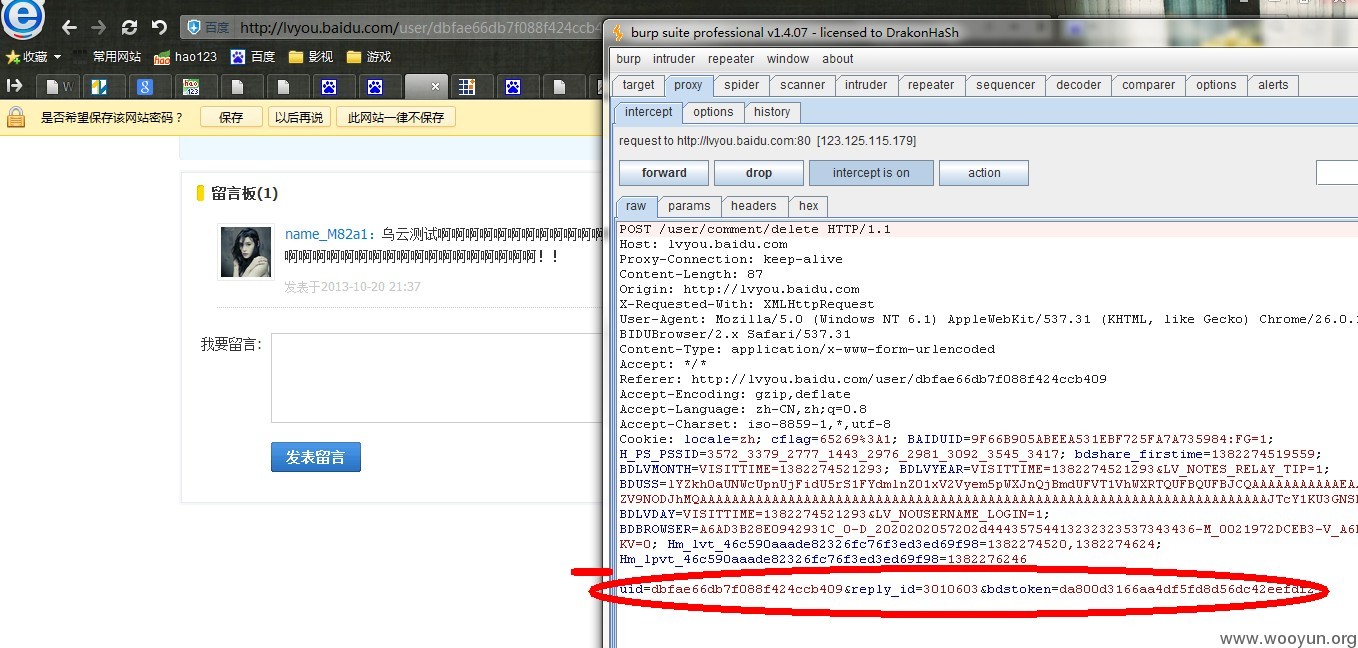Click the browser address bar URL
Screen dimensions: 1358x648
pos(420,28)
